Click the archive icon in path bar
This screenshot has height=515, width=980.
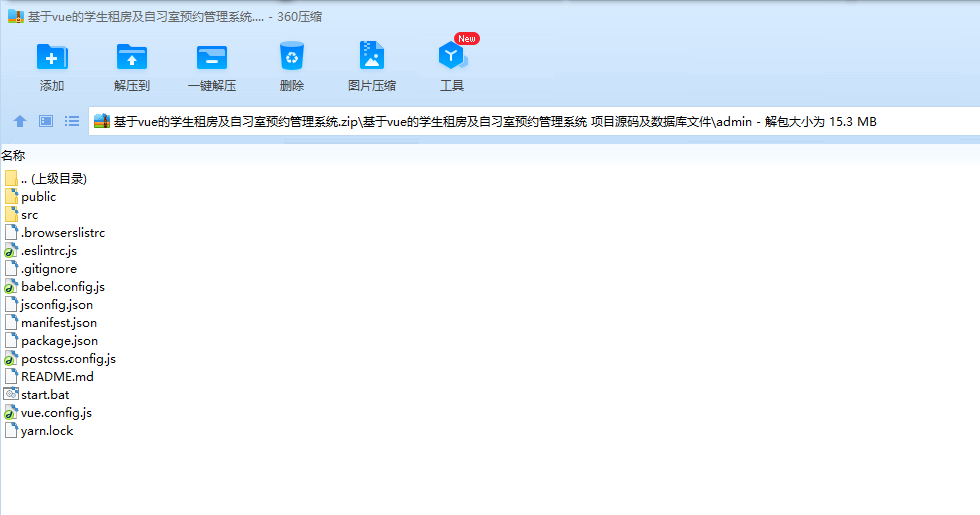[102, 121]
